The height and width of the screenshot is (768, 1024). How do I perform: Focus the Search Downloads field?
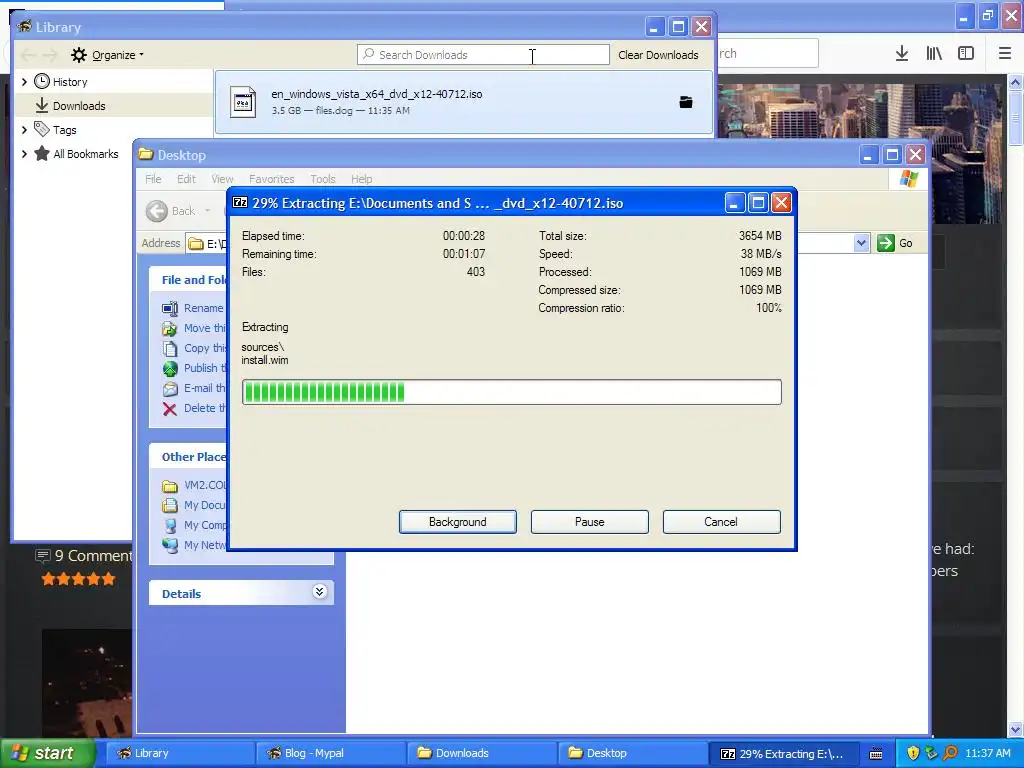(483, 55)
